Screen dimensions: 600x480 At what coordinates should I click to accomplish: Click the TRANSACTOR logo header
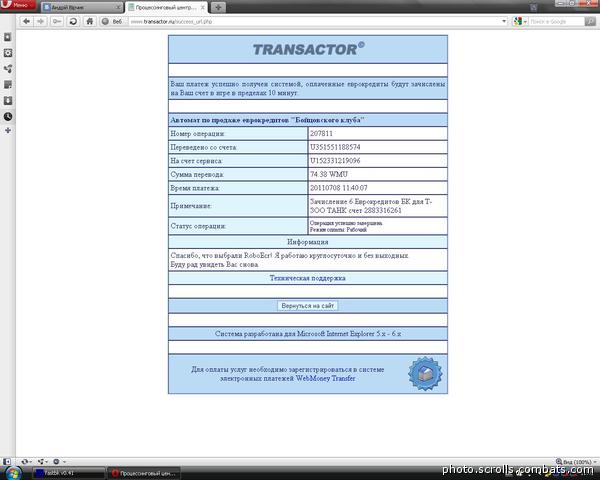click(x=308, y=49)
